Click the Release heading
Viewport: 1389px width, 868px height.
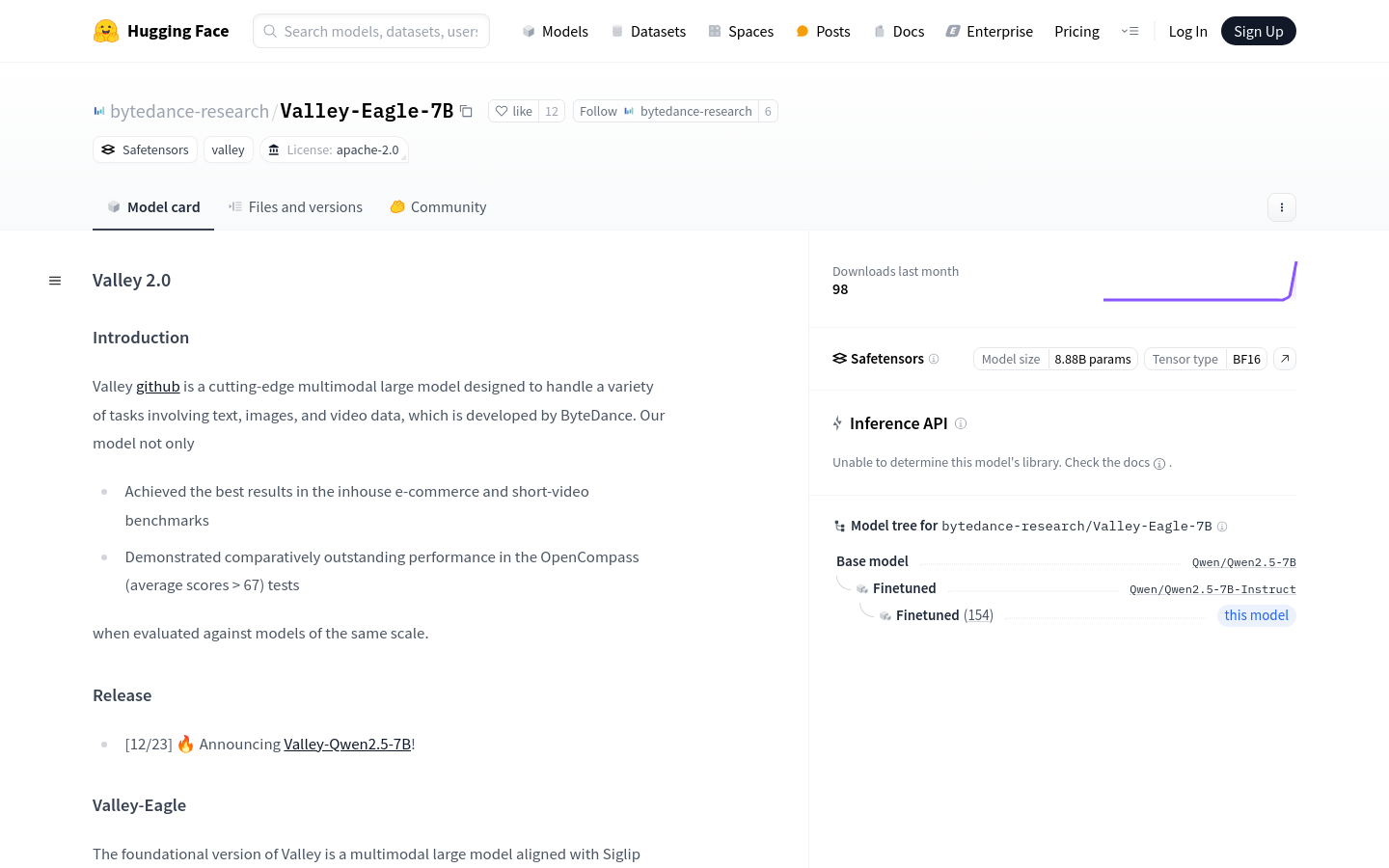pos(122,695)
